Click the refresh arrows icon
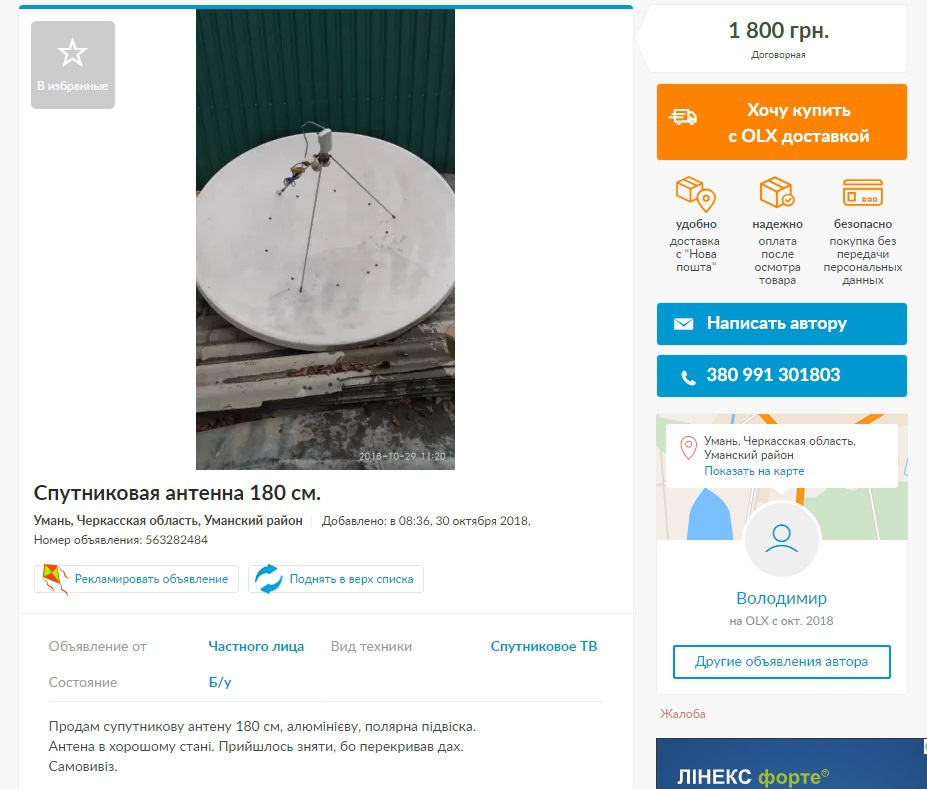The height and width of the screenshot is (789, 927). tap(269, 579)
